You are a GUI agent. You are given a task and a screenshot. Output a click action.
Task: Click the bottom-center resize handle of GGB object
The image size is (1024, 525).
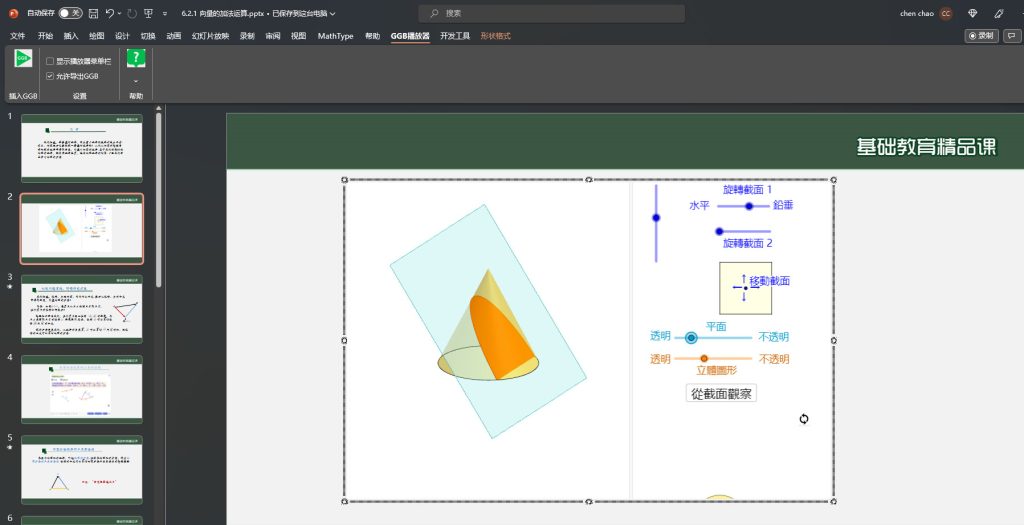pos(588,501)
